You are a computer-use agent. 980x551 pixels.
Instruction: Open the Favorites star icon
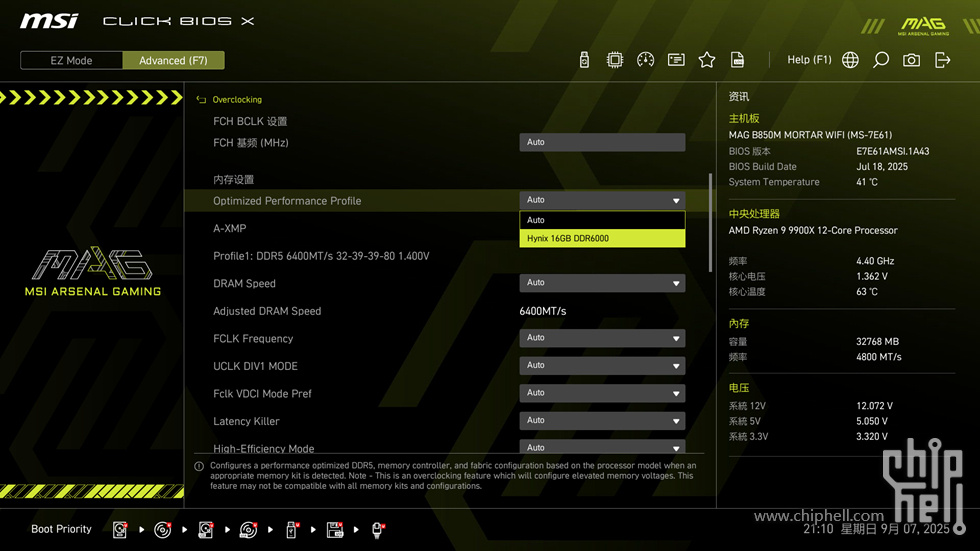tap(706, 60)
